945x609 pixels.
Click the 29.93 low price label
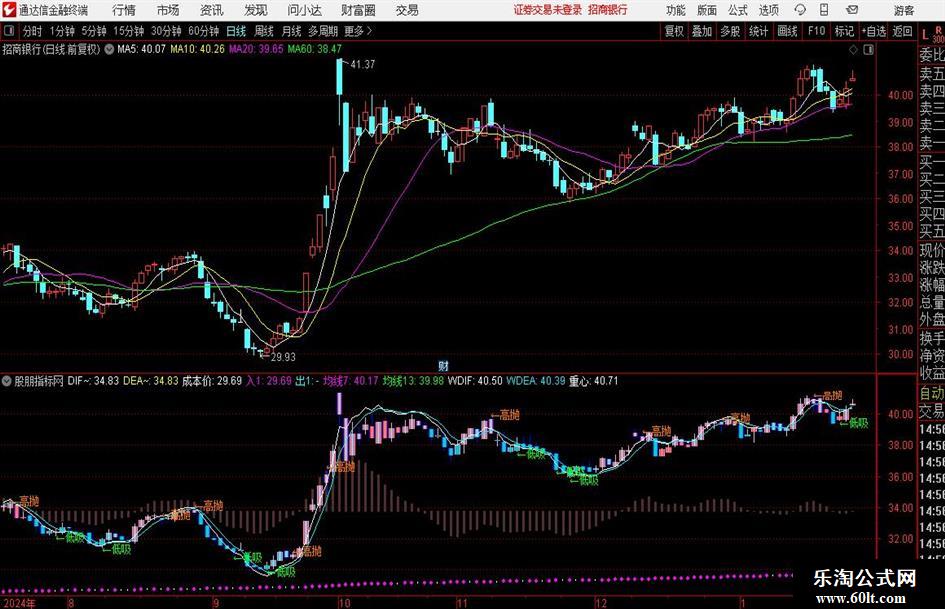click(283, 357)
